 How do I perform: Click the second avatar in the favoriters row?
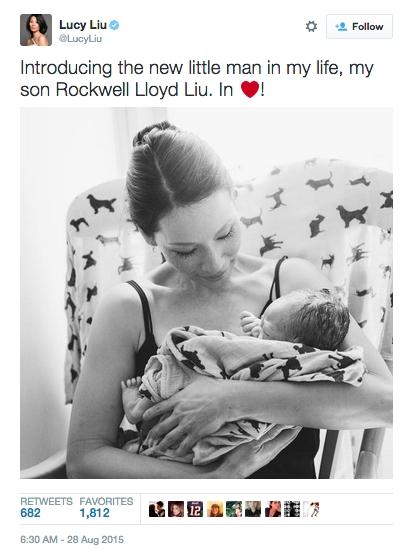coord(176,509)
